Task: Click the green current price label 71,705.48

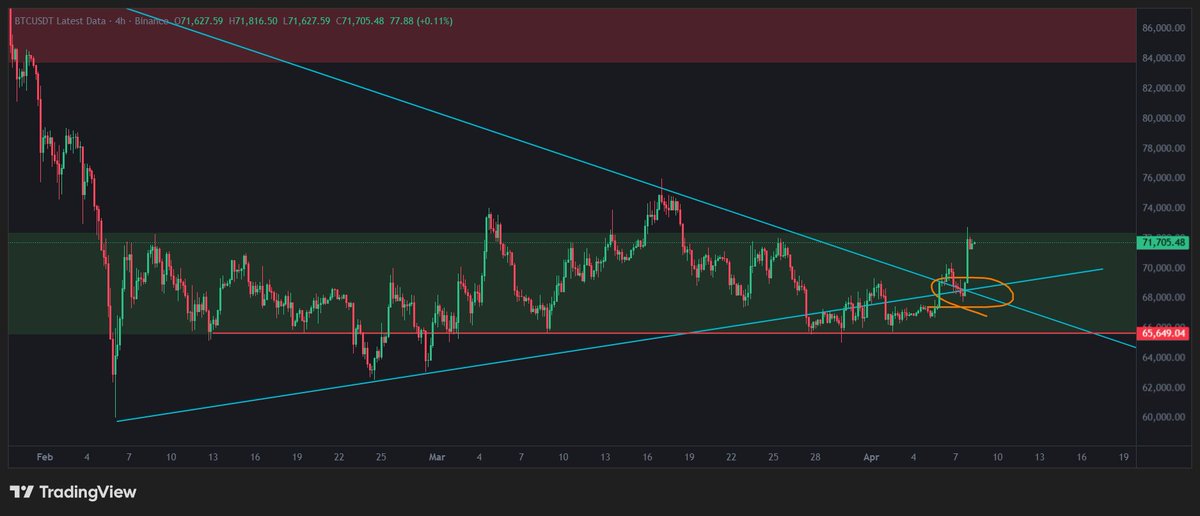Action: coord(1167,243)
